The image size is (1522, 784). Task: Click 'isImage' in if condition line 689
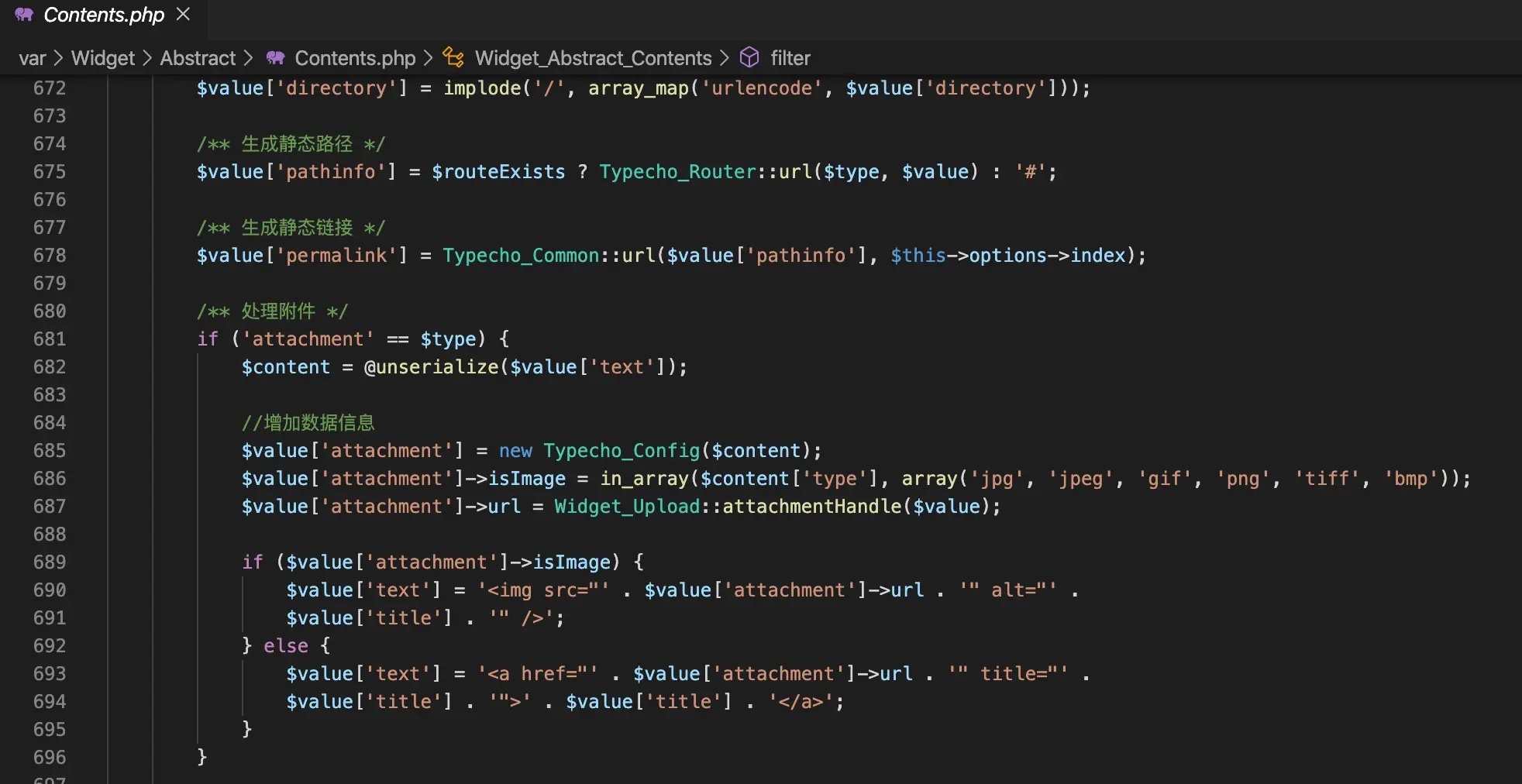[572, 562]
